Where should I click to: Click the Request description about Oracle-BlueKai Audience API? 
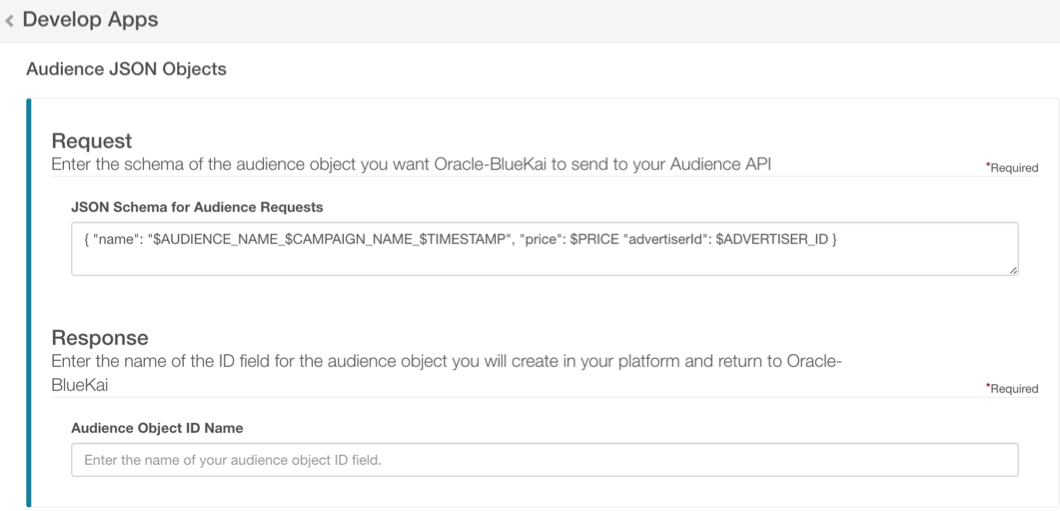[410, 164]
